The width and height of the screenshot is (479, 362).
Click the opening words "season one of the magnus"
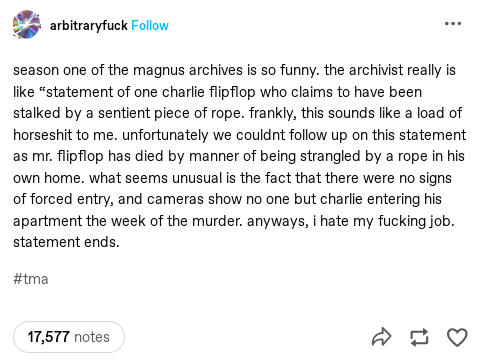point(100,70)
